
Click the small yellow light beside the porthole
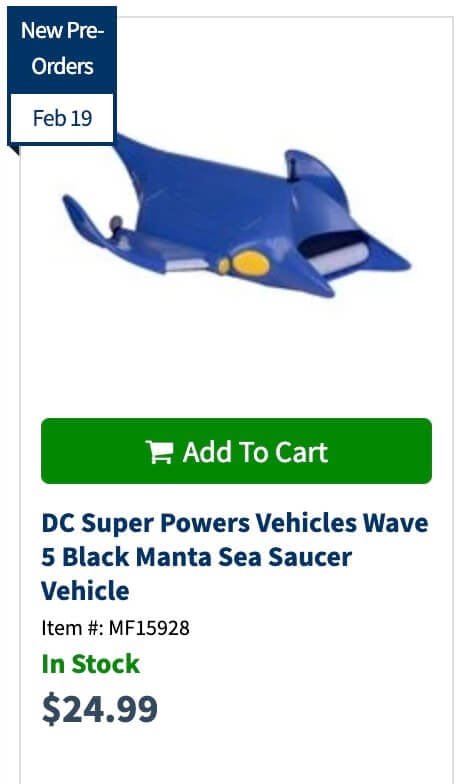(224, 266)
